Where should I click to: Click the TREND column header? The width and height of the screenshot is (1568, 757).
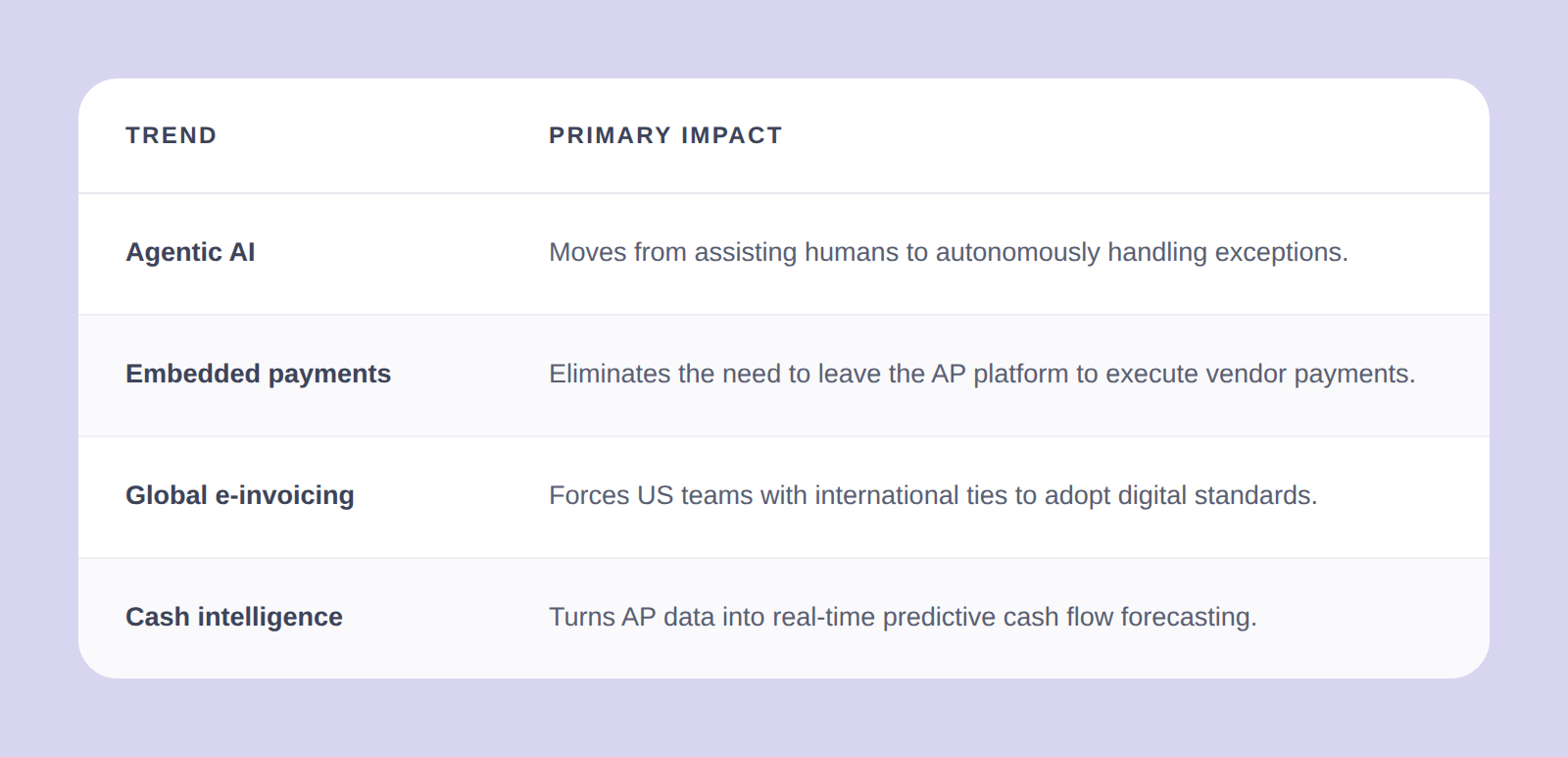pos(171,135)
